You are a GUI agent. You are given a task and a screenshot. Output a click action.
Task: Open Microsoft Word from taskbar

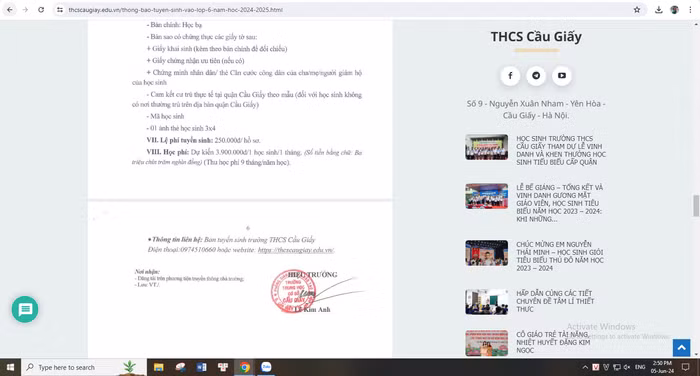point(201,367)
